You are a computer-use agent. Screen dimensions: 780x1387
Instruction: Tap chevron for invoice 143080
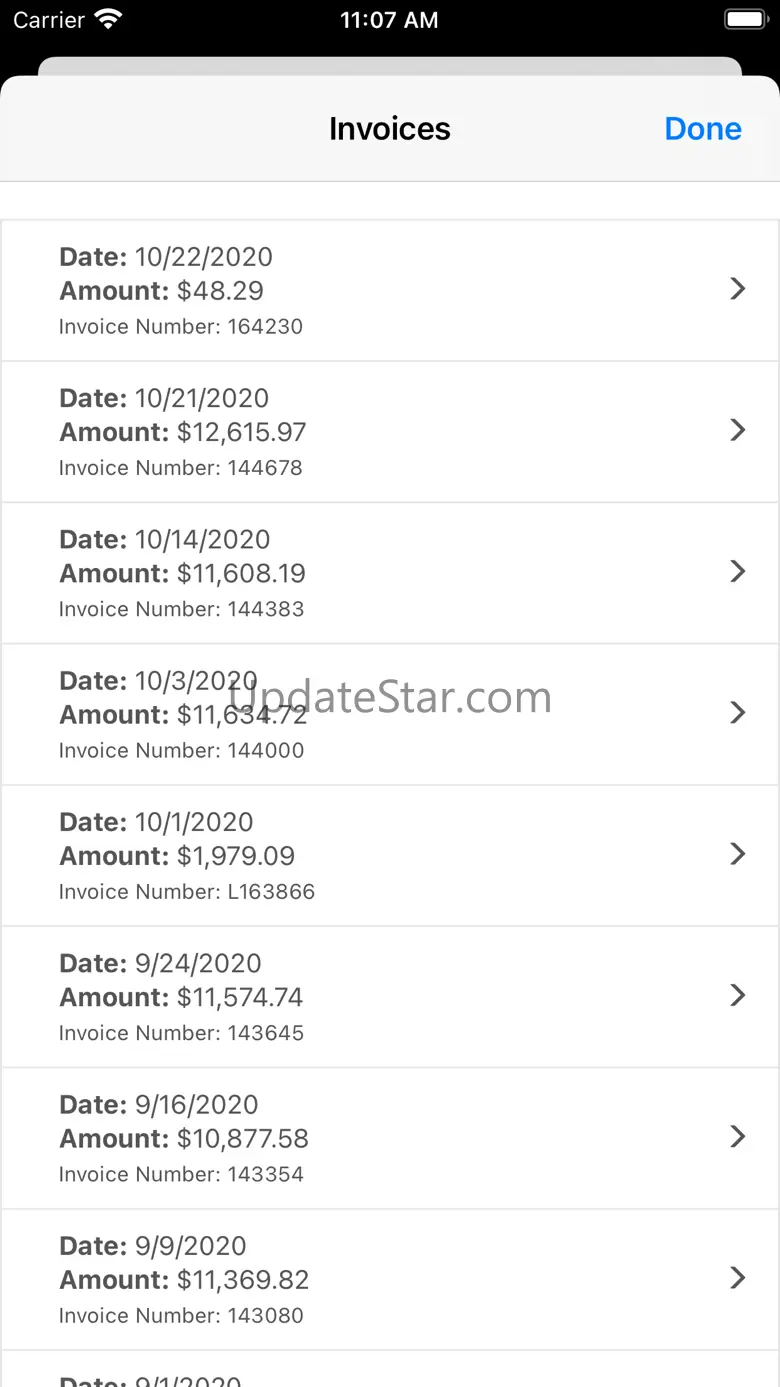[x=738, y=1278]
